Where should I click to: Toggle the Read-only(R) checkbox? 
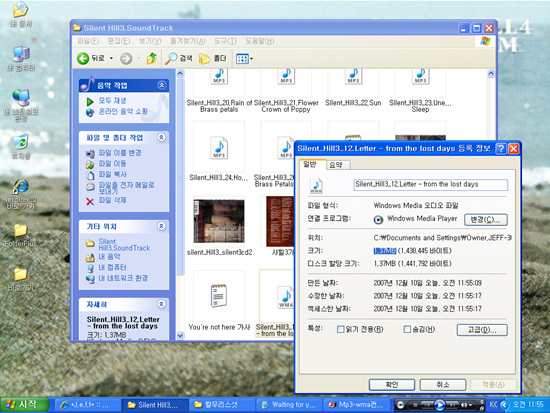click(340, 329)
